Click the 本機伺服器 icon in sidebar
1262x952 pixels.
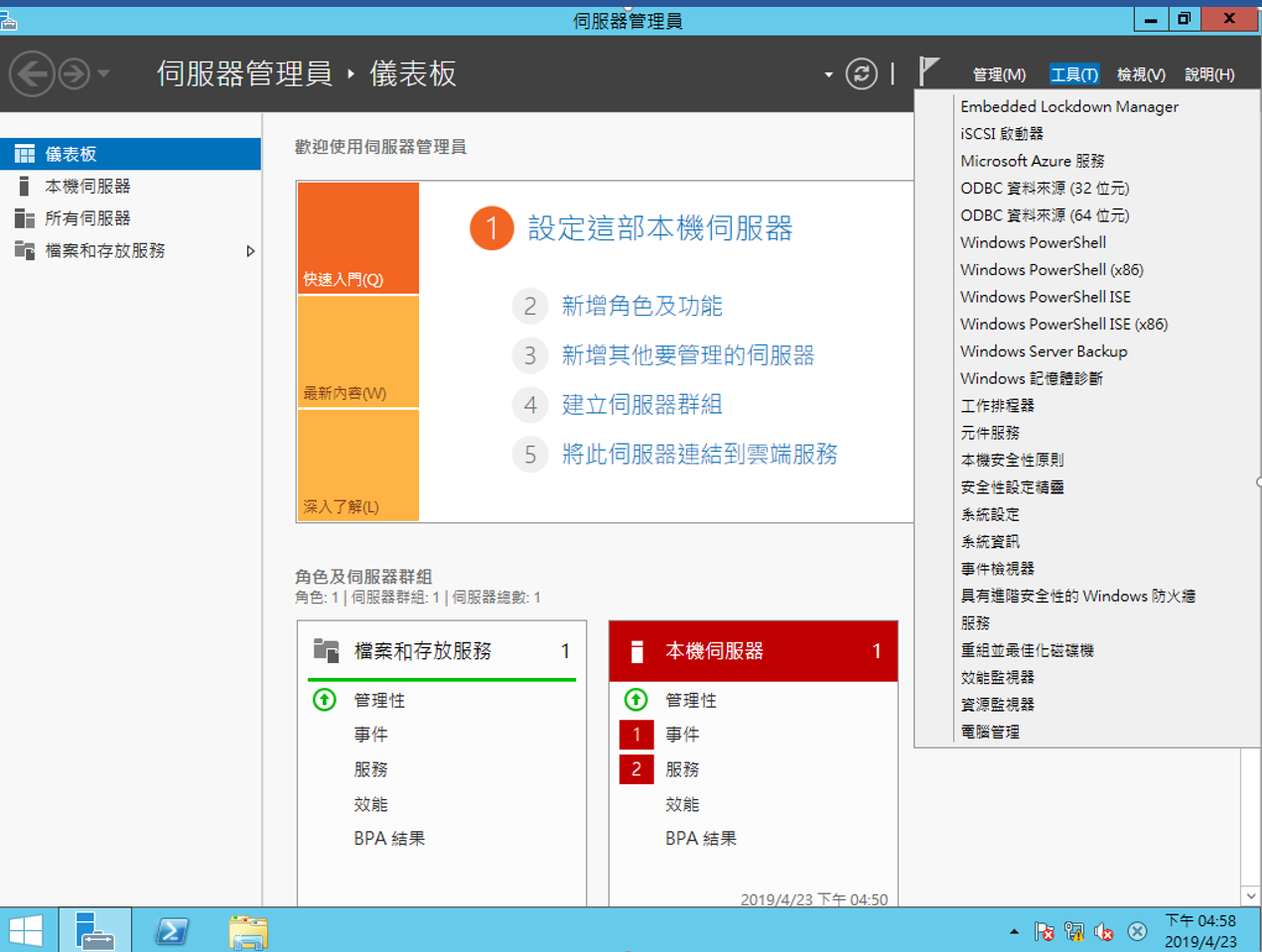tap(24, 187)
